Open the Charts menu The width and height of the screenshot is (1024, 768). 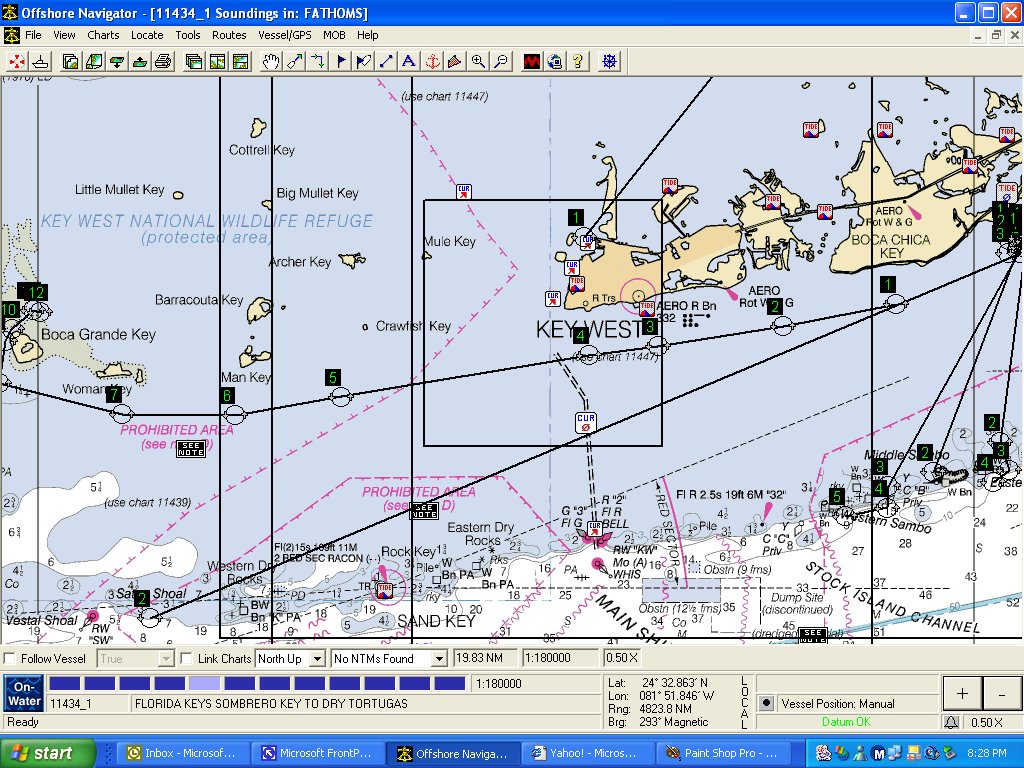pyautogui.click(x=103, y=35)
